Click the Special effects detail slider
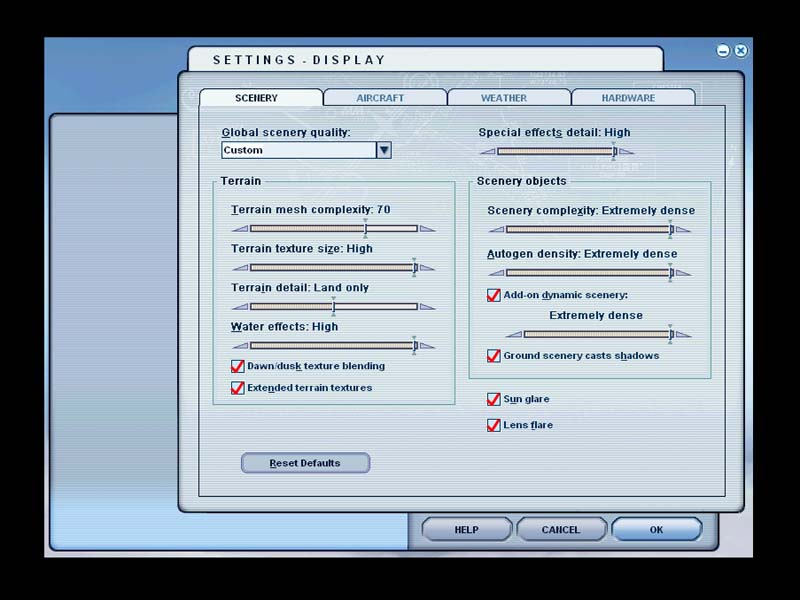 [x=557, y=152]
